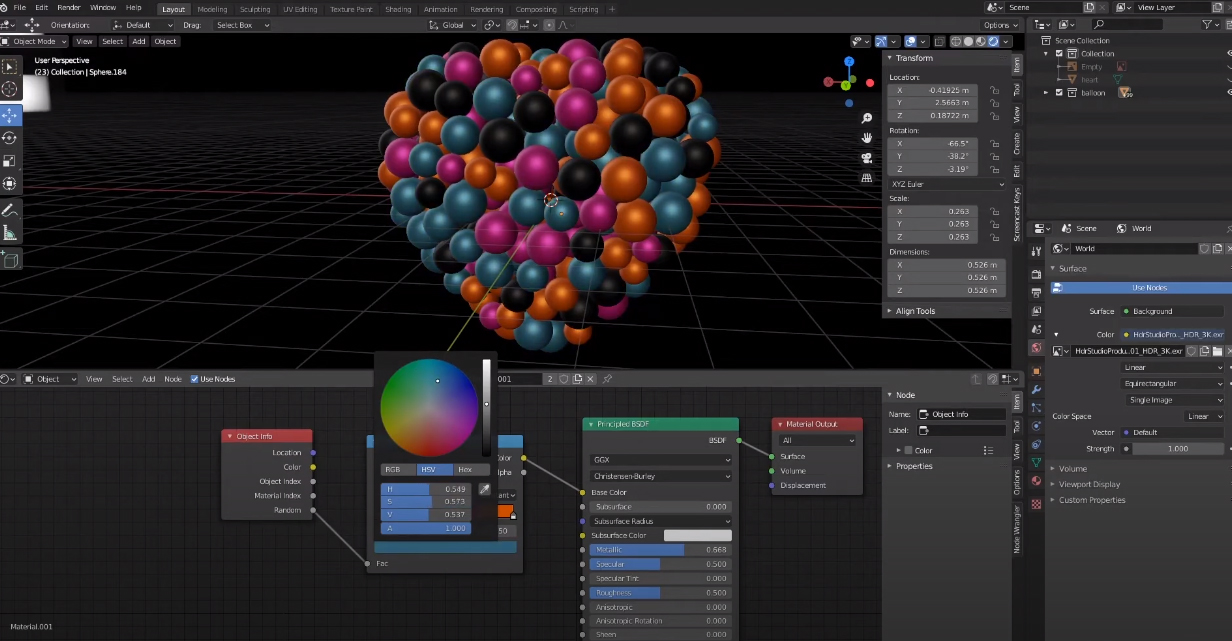Toggle camera view with the camera icon
This screenshot has height=641, width=1232.
tap(867, 158)
